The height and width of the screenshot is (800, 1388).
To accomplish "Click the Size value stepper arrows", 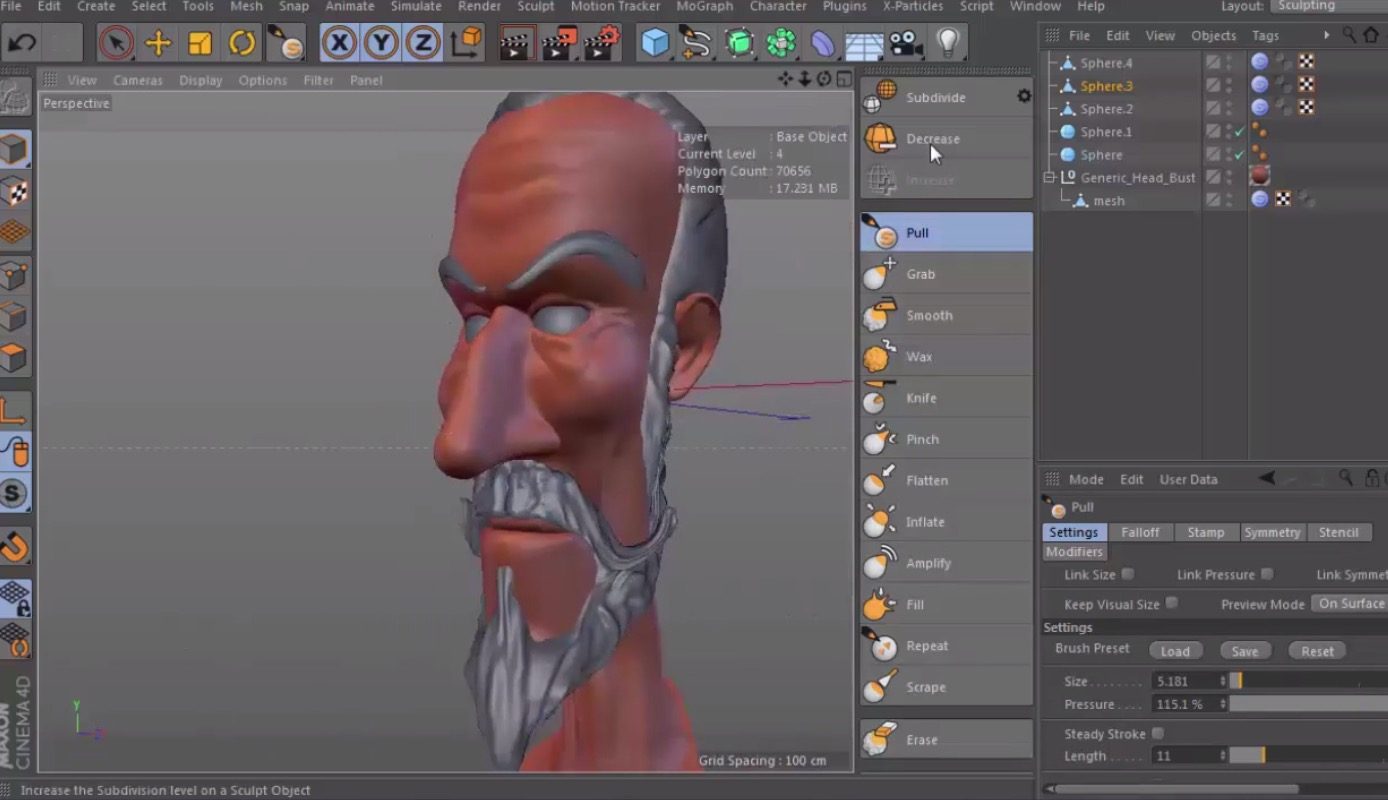I will (1222, 681).
